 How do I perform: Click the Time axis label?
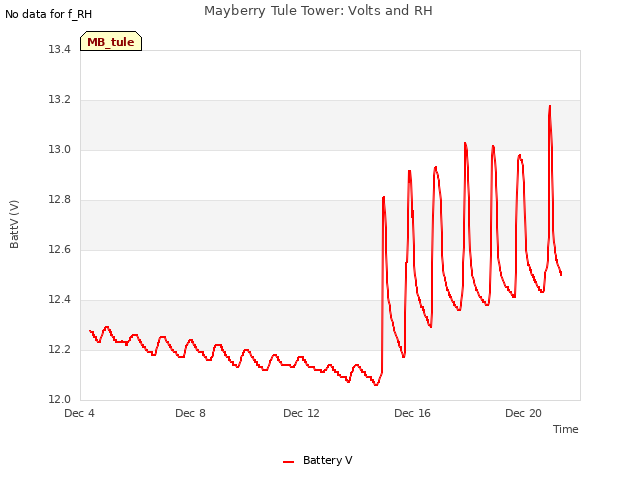[x=565, y=429]
